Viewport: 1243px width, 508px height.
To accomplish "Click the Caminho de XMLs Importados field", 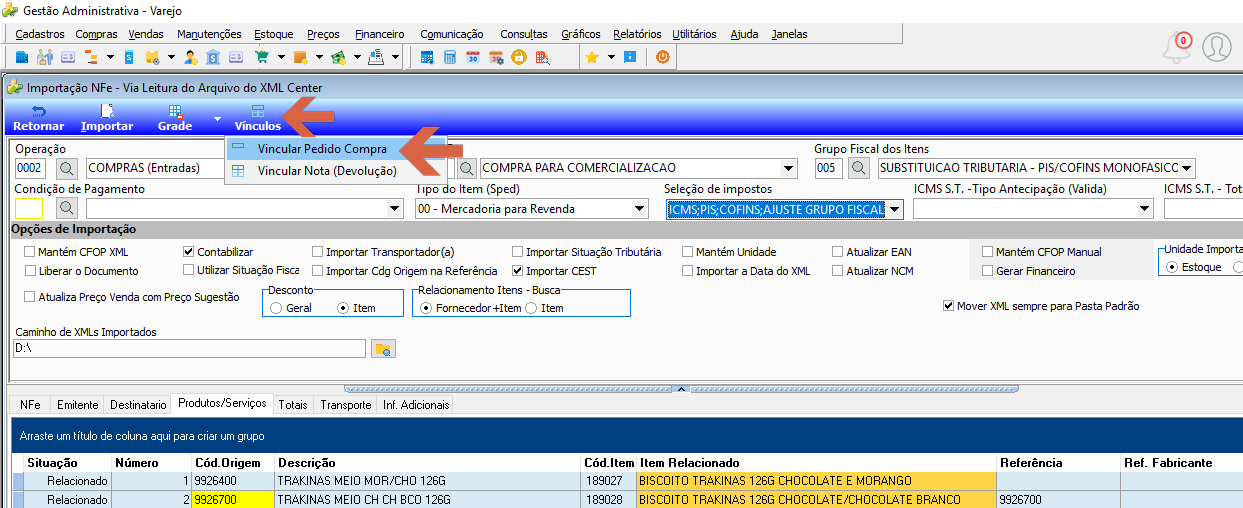I will click(190, 349).
